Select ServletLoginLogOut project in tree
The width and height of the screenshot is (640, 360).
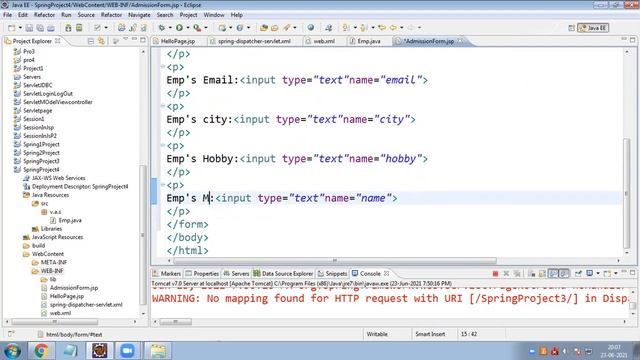click(48, 93)
